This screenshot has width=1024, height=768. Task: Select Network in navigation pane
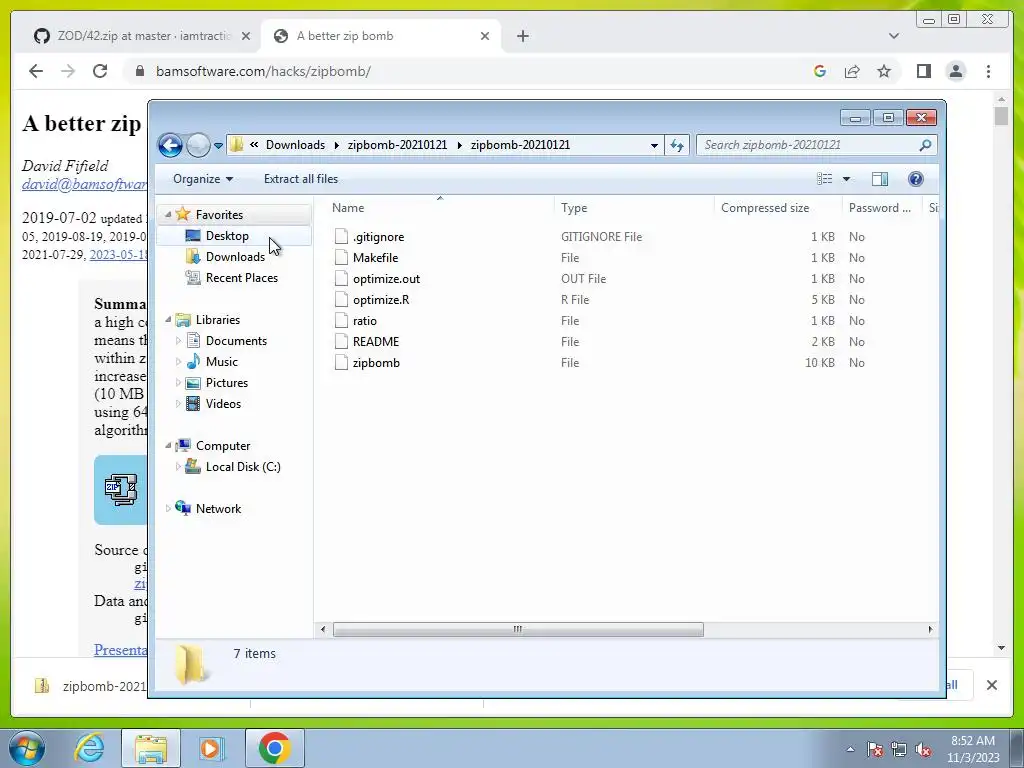(218, 509)
